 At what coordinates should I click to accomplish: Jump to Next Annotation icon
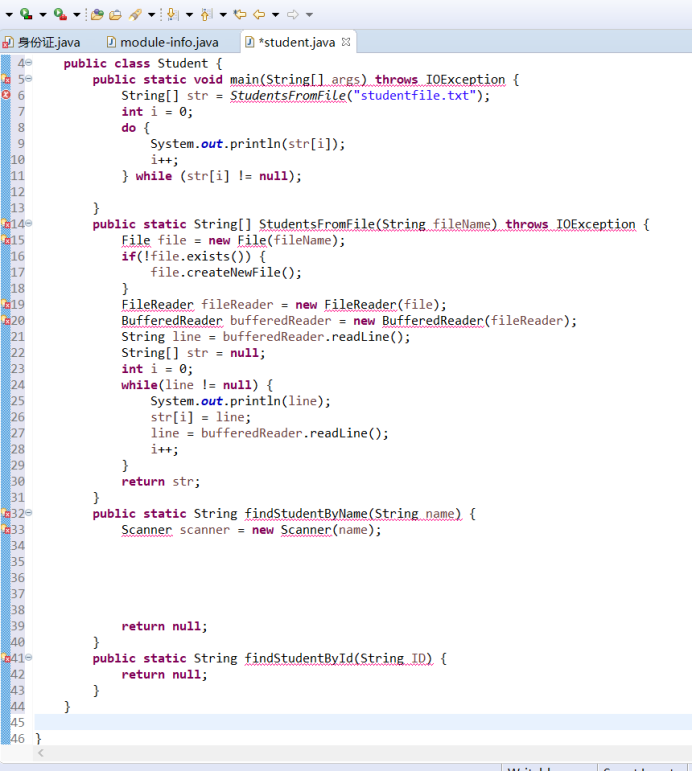[172, 14]
